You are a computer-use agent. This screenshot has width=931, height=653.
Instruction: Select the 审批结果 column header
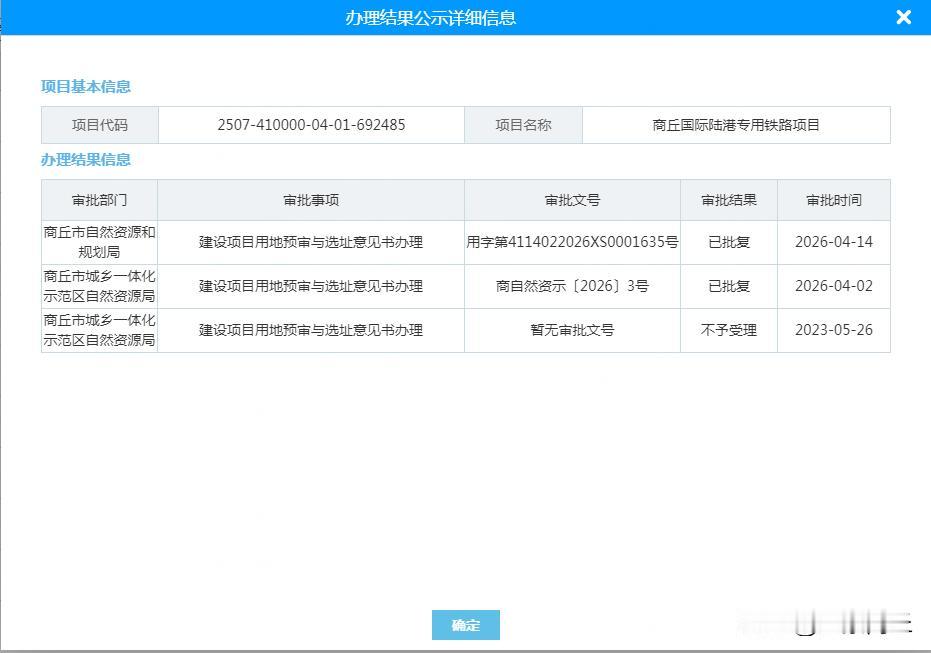[x=729, y=200]
